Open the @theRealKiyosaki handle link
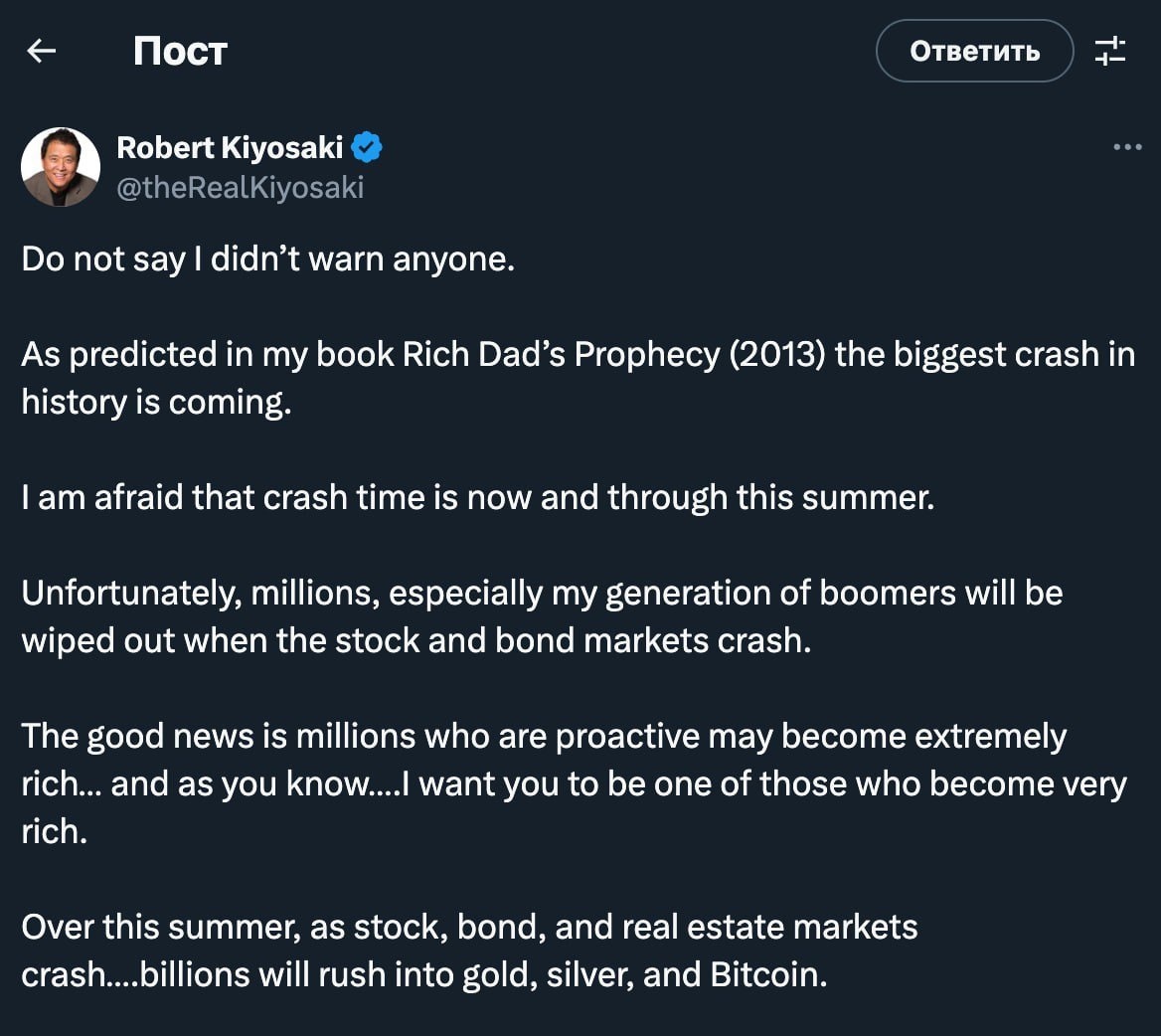Image resolution: width=1161 pixels, height=1036 pixels. [x=241, y=187]
